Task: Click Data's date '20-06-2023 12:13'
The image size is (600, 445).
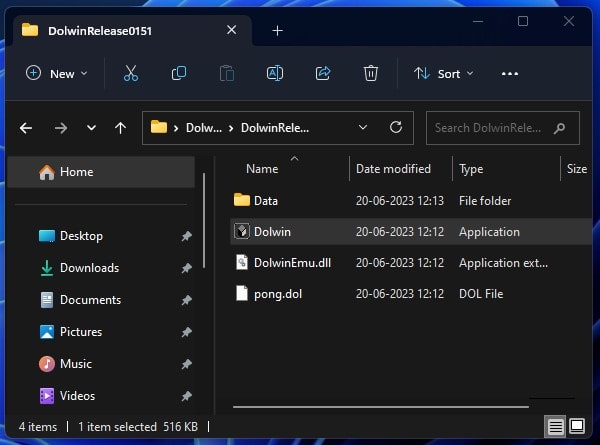Action: [x=400, y=200]
